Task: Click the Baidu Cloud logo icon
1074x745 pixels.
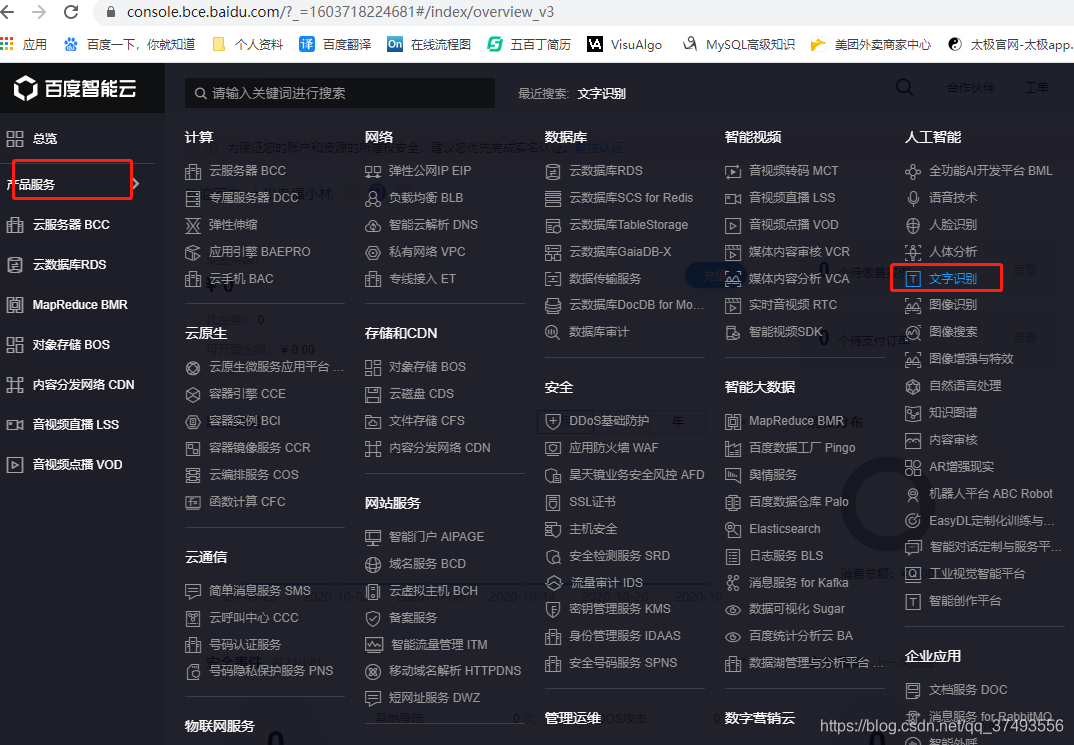Action: (x=26, y=88)
